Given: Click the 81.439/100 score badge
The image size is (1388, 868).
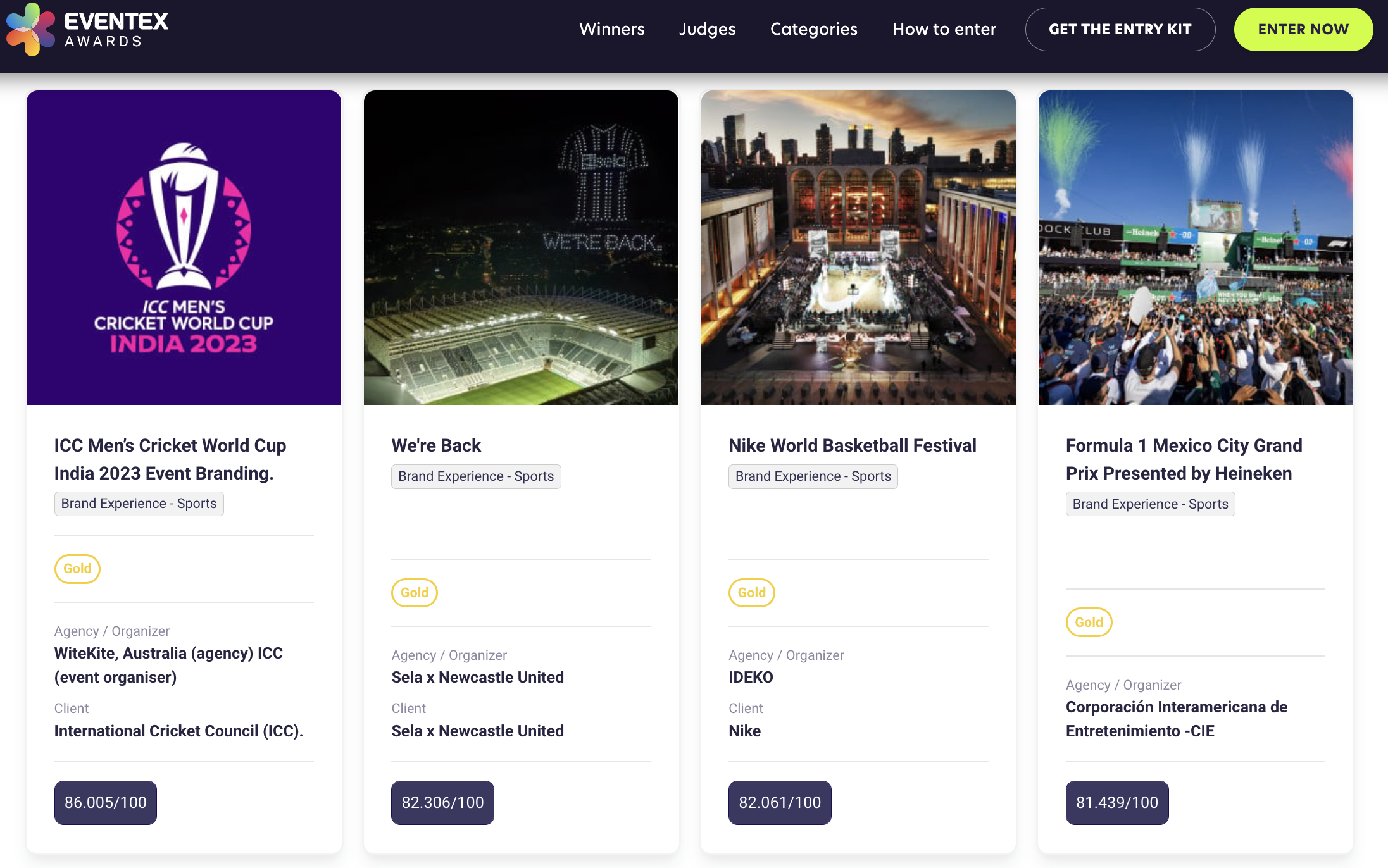Looking at the screenshot, I should pos(1116,802).
